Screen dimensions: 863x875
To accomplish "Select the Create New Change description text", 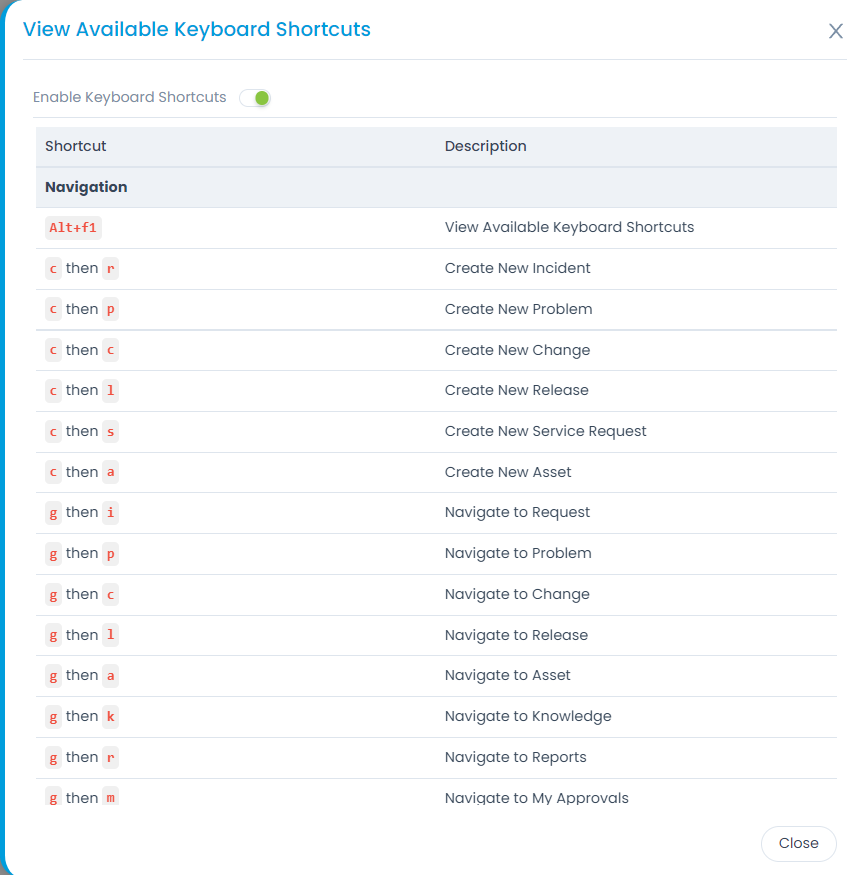I will tap(517, 350).
